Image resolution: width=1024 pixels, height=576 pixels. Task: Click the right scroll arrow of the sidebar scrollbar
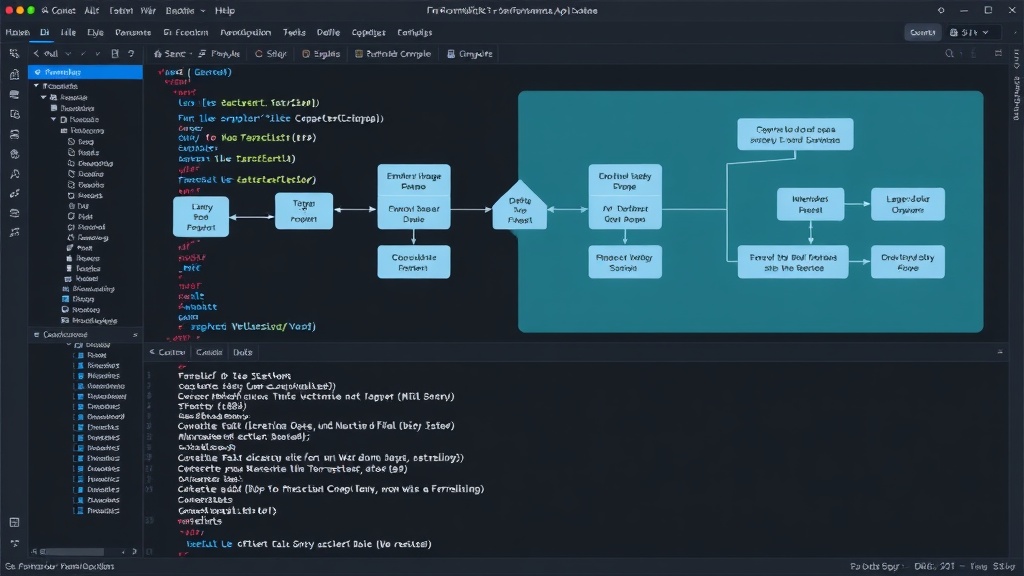134,552
